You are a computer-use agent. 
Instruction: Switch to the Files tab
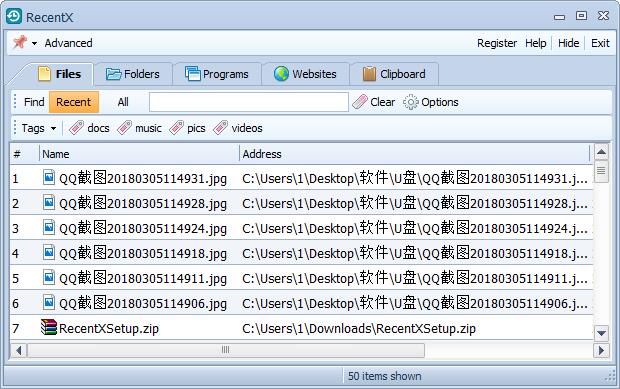(59, 74)
